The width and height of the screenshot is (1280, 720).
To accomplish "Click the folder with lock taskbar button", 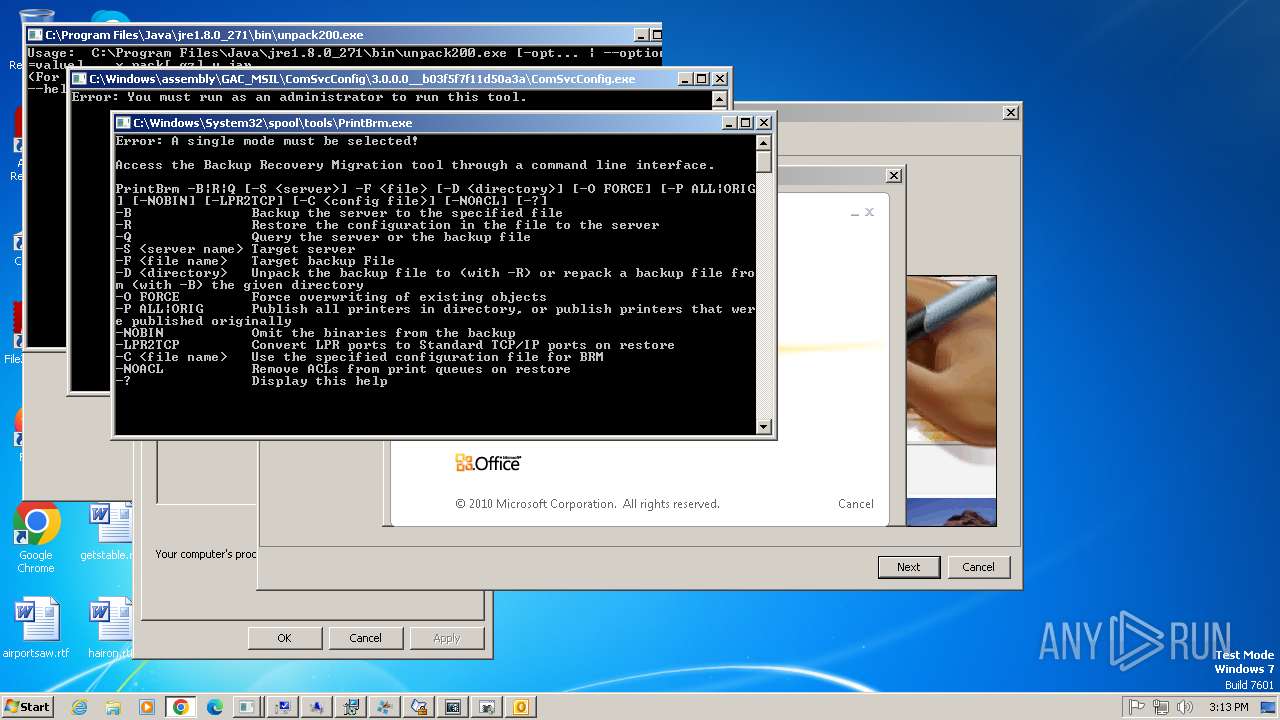I will (418, 707).
